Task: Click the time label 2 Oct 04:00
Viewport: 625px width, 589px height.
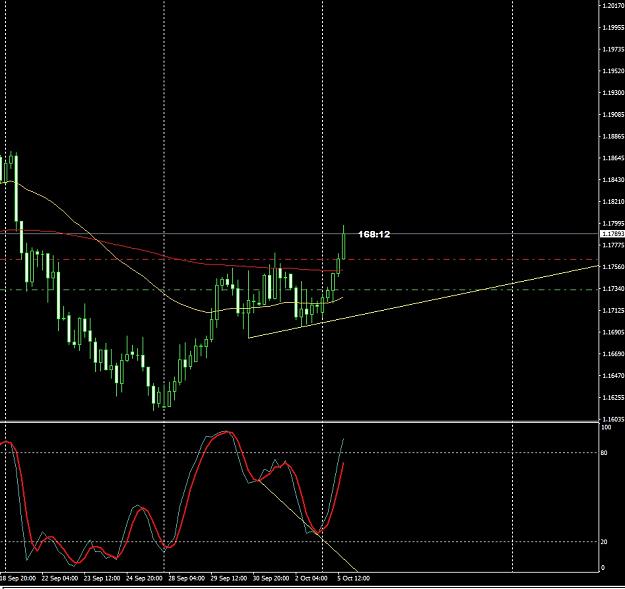Action: click(311, 578)
